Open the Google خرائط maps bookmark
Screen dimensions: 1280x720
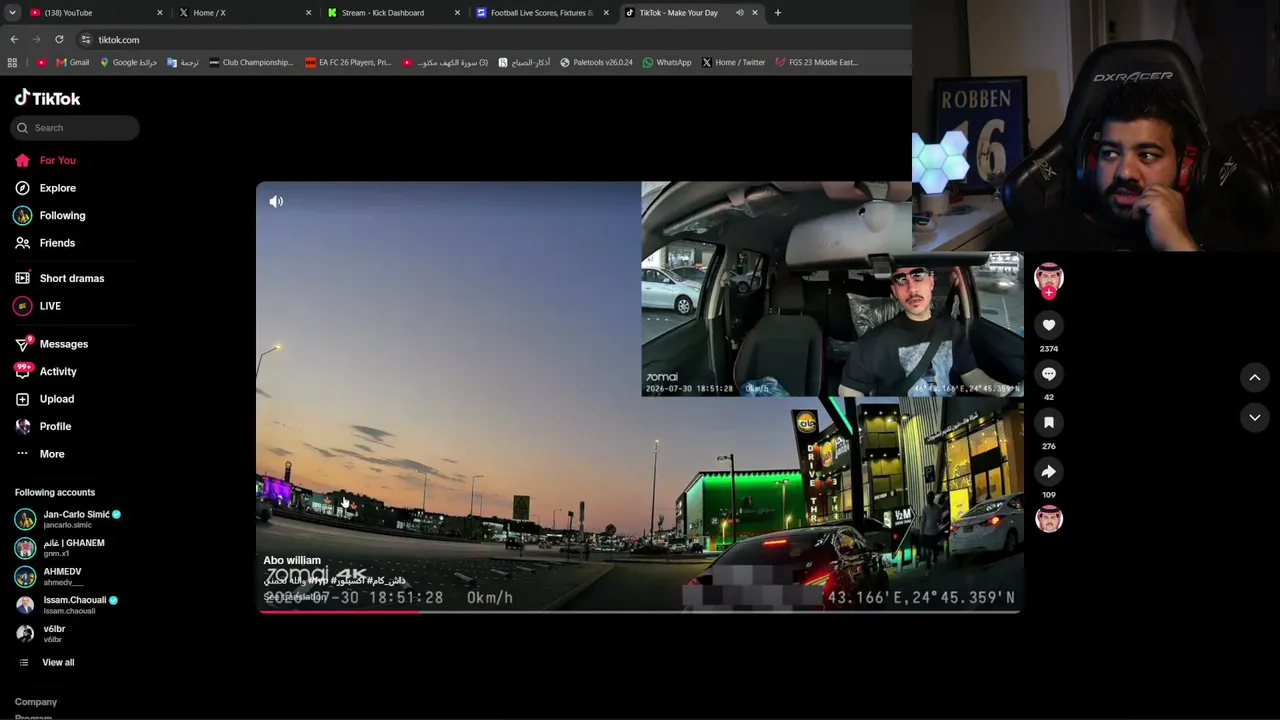(128, 62)
